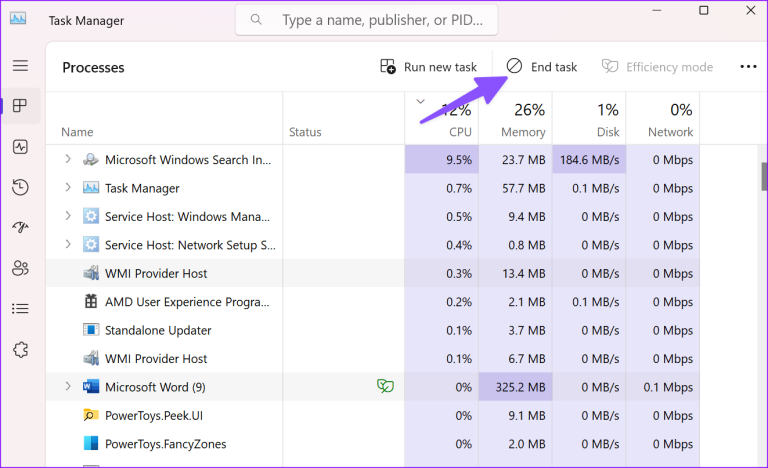Open the hamburger navigation menu
768x468 pixels.
coord(20,66)
